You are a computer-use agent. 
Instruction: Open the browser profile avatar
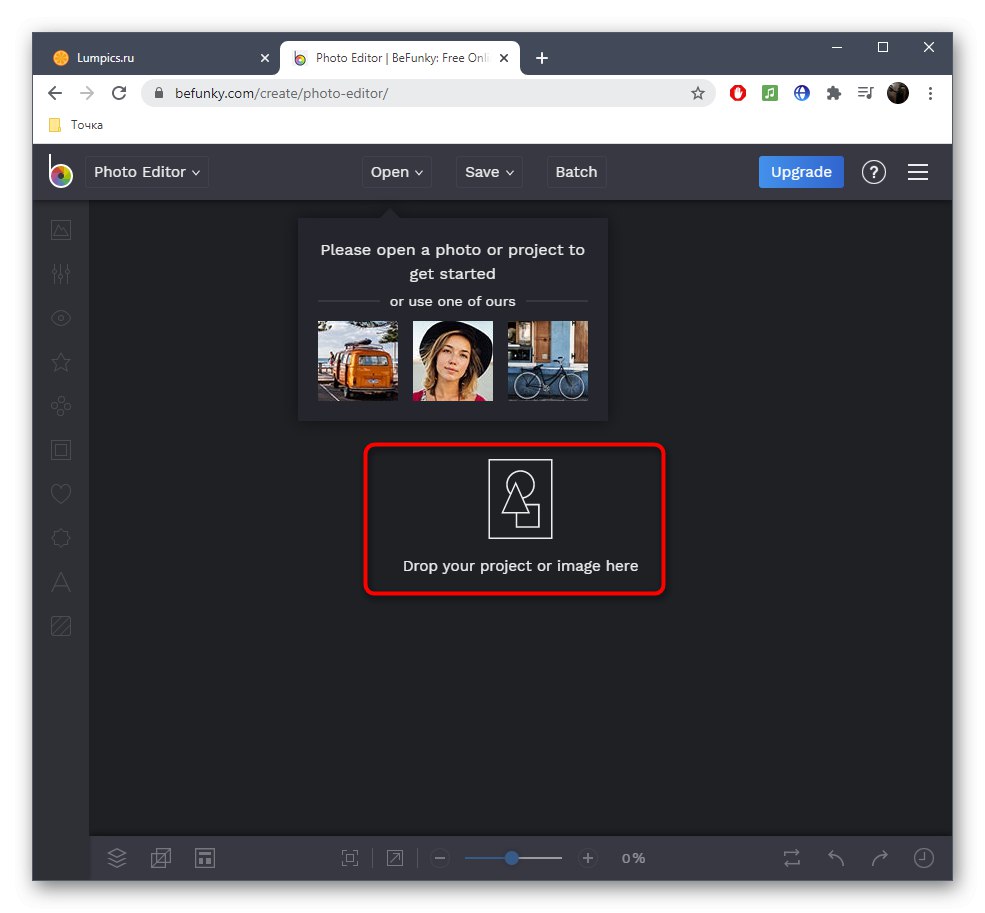pos(898,93)
